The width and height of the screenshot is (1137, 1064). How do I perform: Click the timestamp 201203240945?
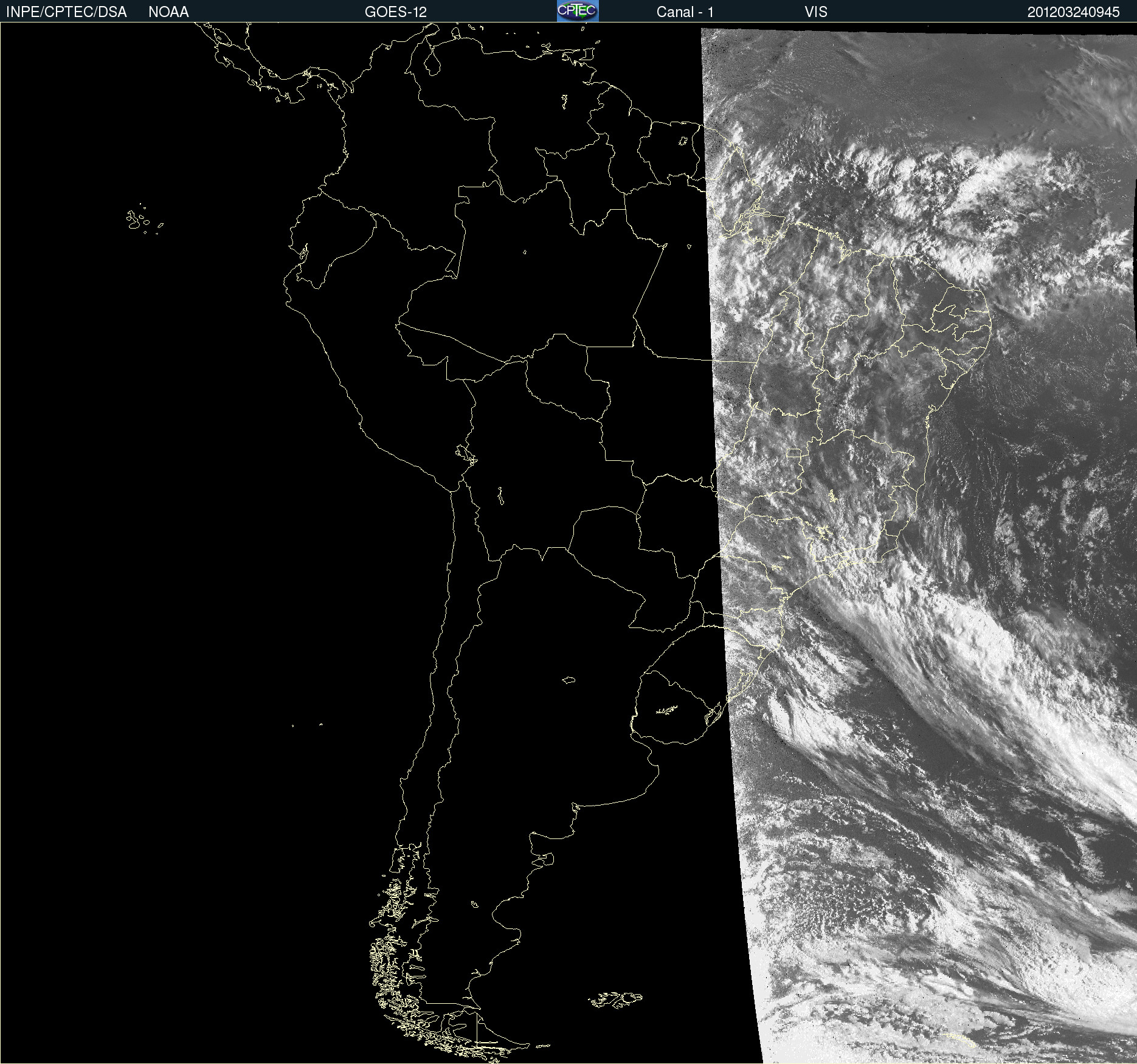1074,12
